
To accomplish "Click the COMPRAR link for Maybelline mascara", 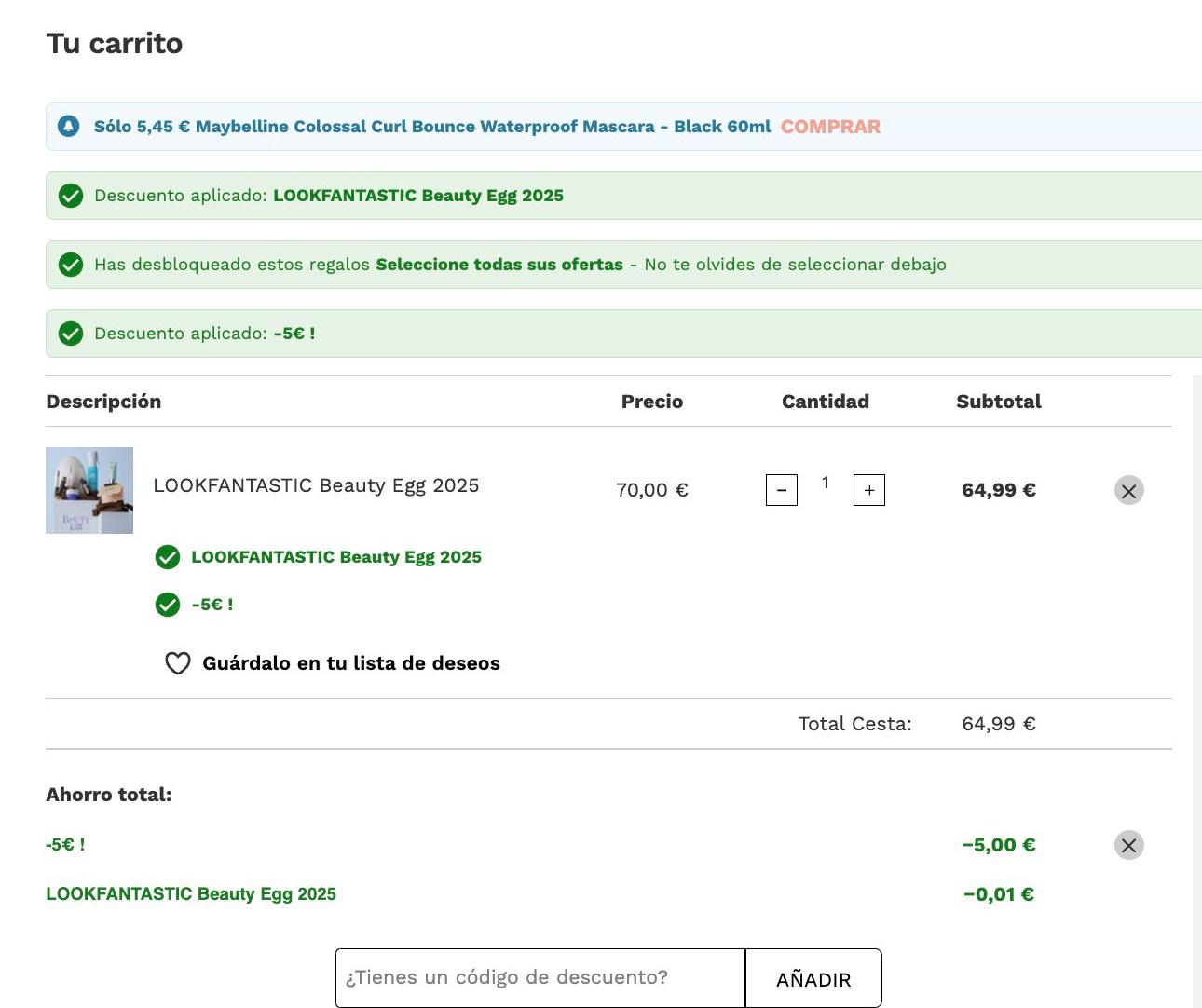I will 830,127.
